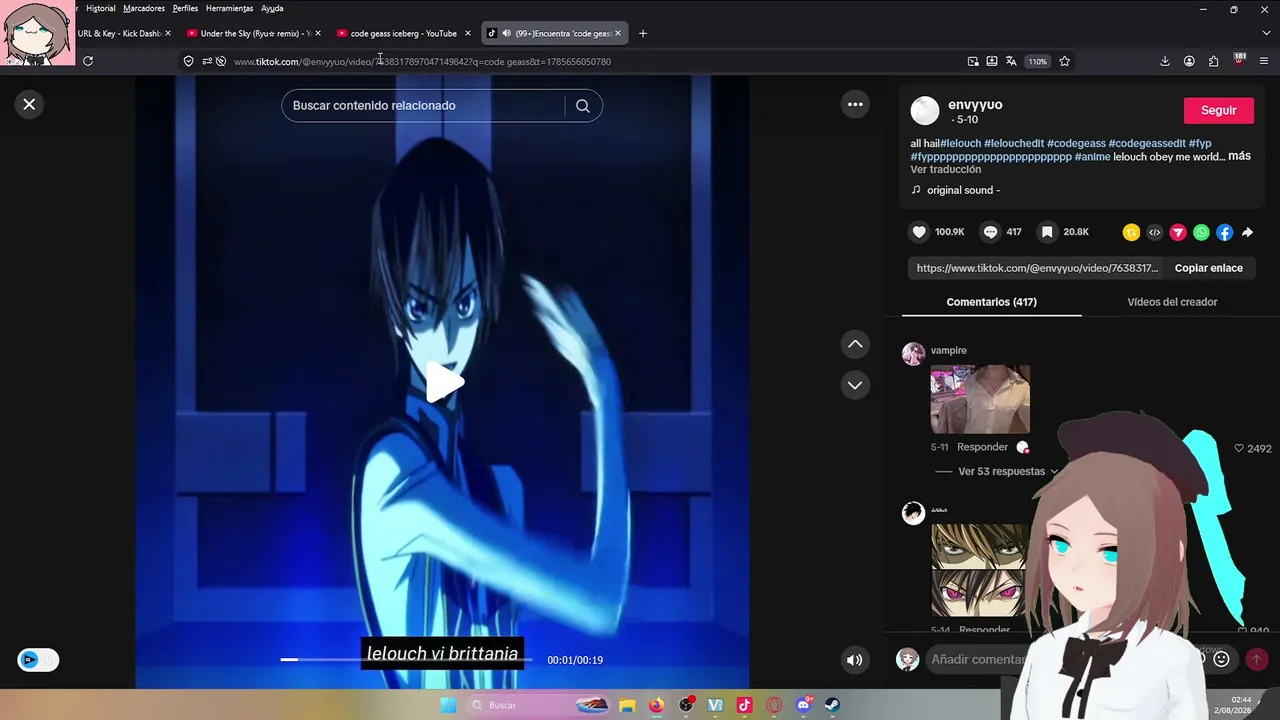
Task: Post comment with the red send arrow
Action: click(x=1257, y=659)
